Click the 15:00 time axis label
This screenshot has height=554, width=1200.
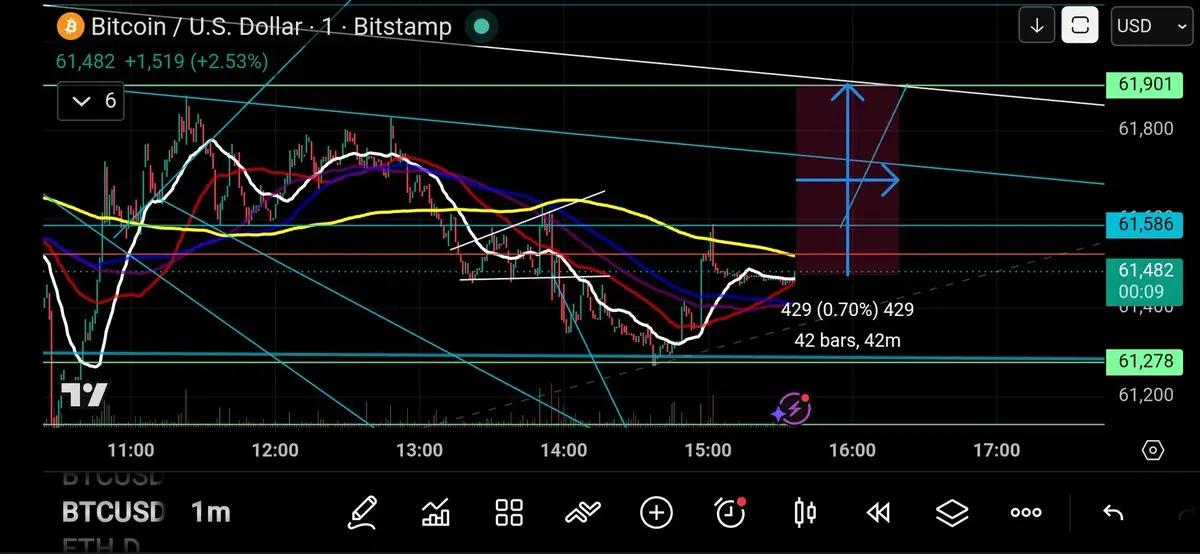pos(708,451)
